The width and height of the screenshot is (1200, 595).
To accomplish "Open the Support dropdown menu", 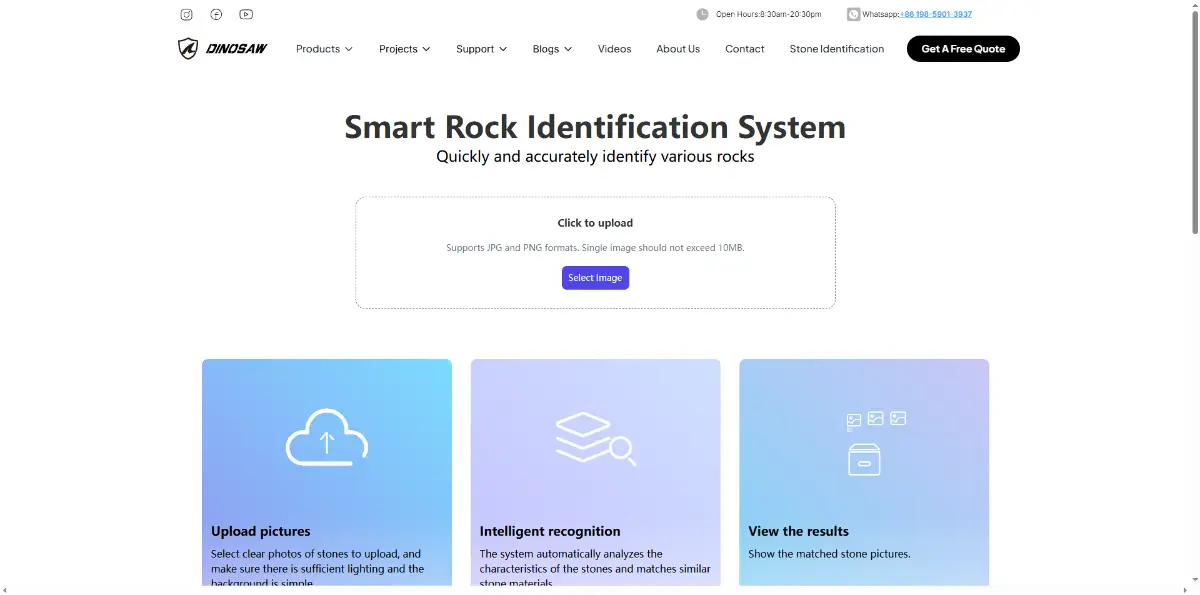I will (481, 49).
